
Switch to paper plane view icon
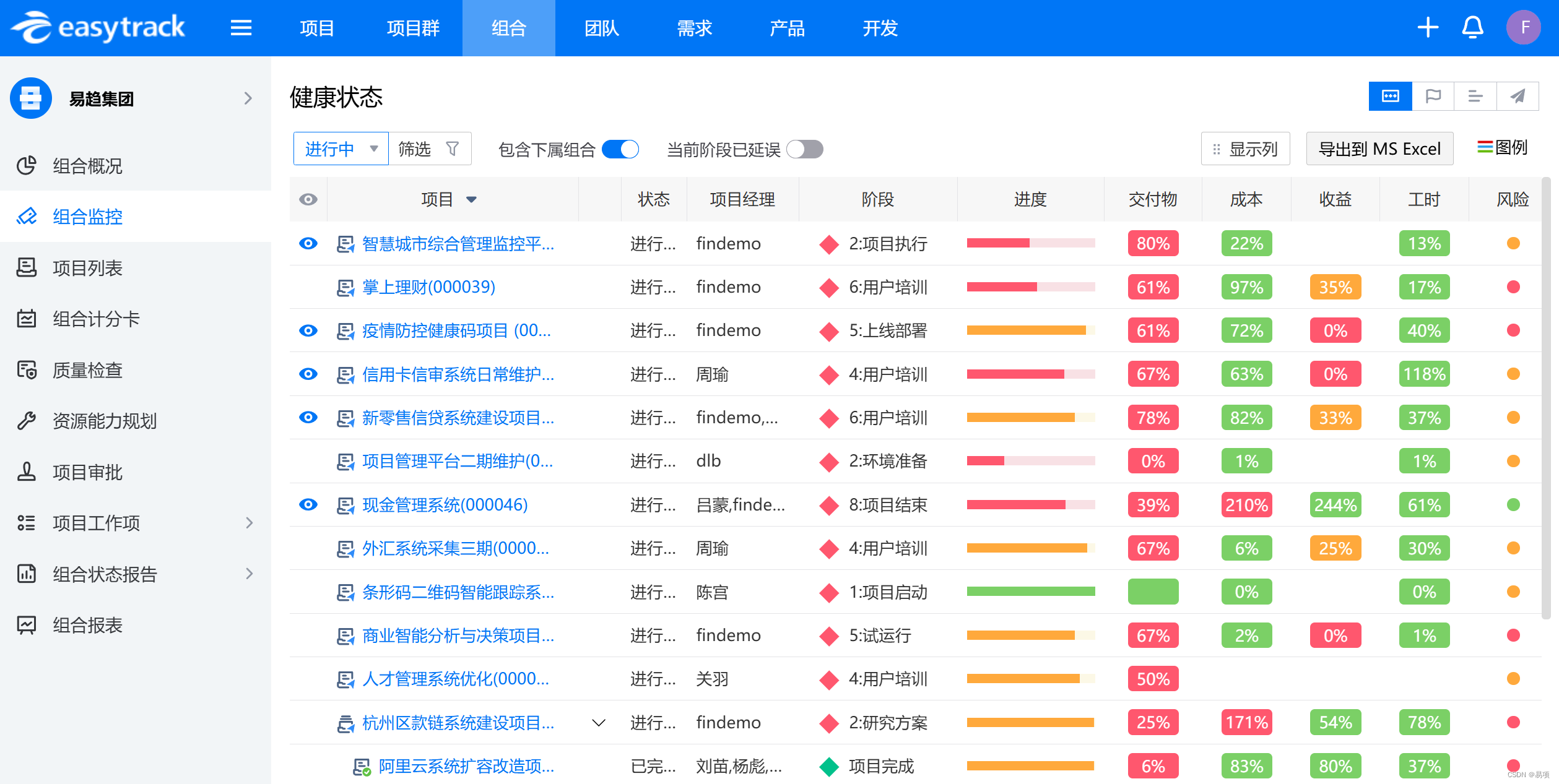pyautogui.click(x=1518, y=96)
